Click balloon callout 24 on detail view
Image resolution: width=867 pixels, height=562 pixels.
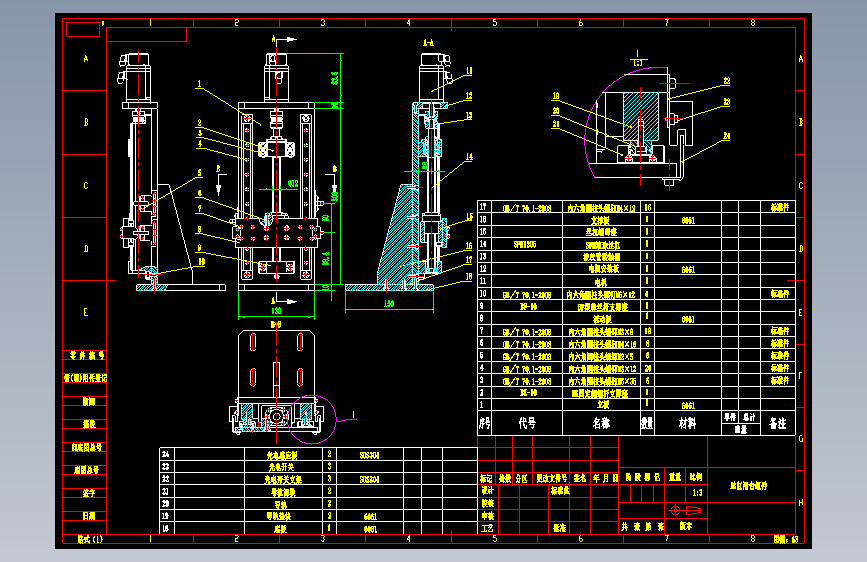pos(727,136)
